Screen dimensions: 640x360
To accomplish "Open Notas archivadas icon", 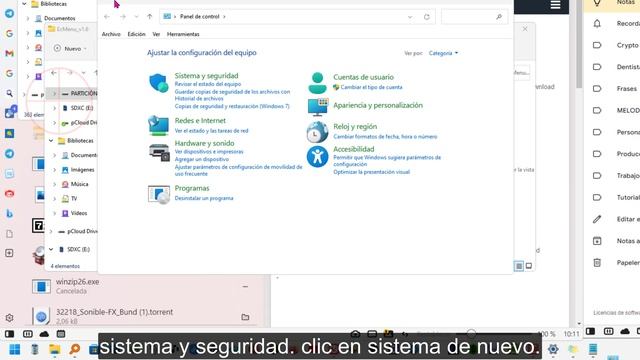I will (597, 241).
